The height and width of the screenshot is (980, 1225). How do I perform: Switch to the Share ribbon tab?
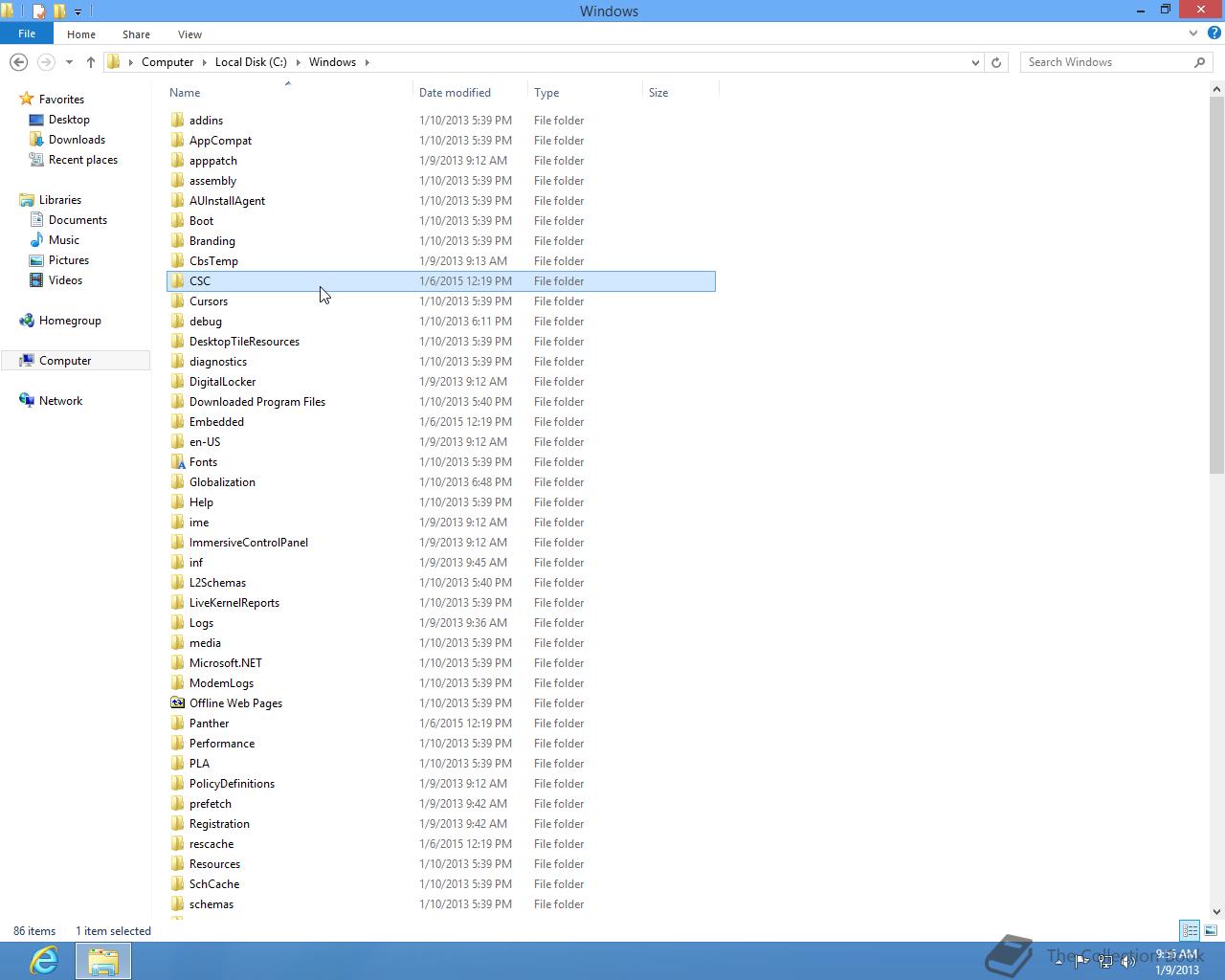point(136,34)
